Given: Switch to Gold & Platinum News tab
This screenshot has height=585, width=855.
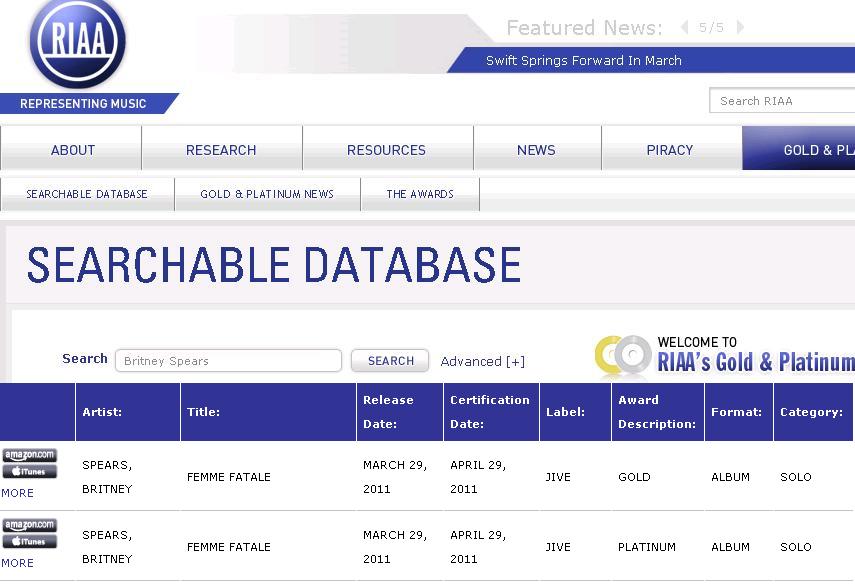Looking at the screenshot, I should point(267,194).
